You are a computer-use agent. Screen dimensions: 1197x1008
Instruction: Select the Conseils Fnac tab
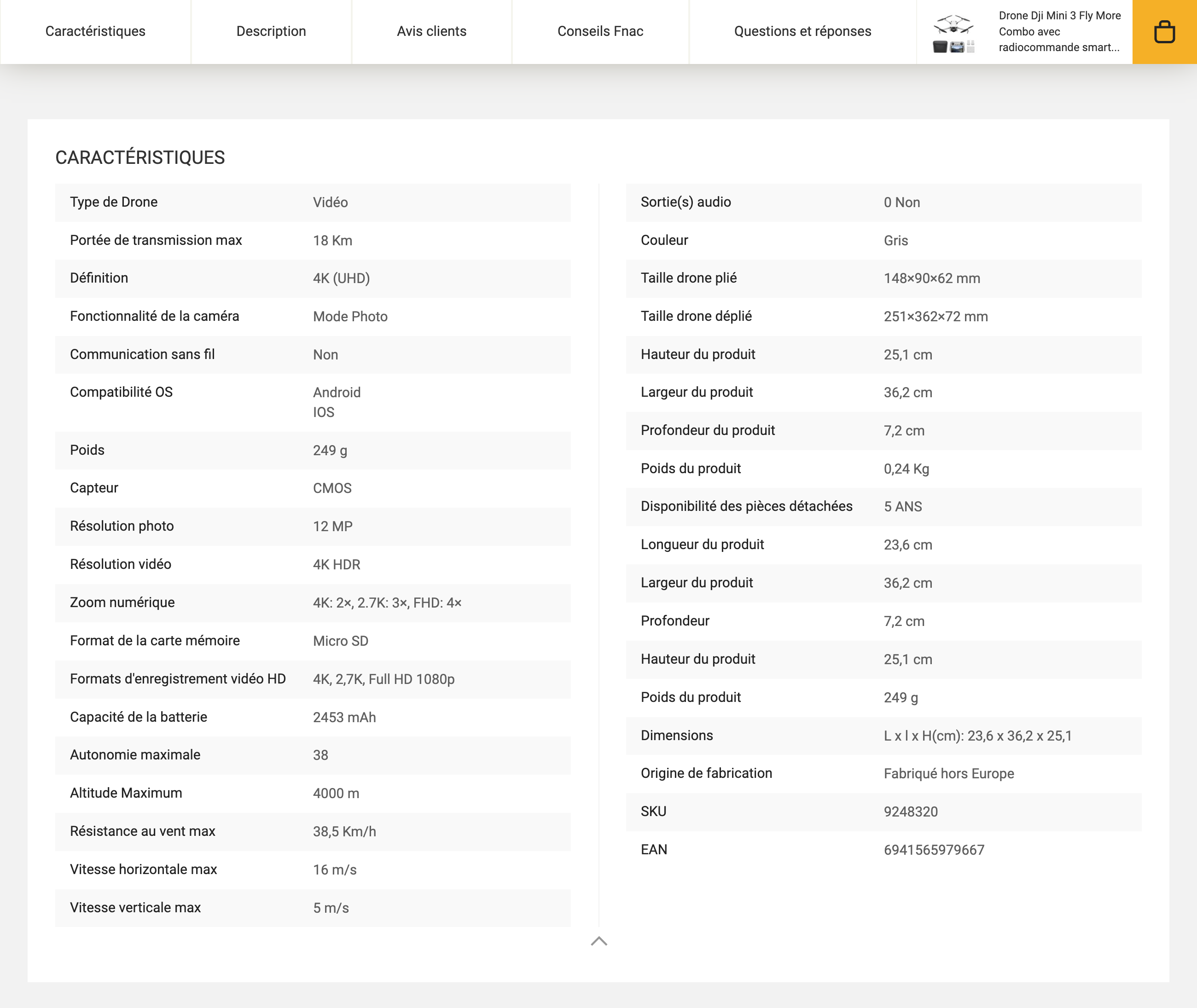coord(599,31)
